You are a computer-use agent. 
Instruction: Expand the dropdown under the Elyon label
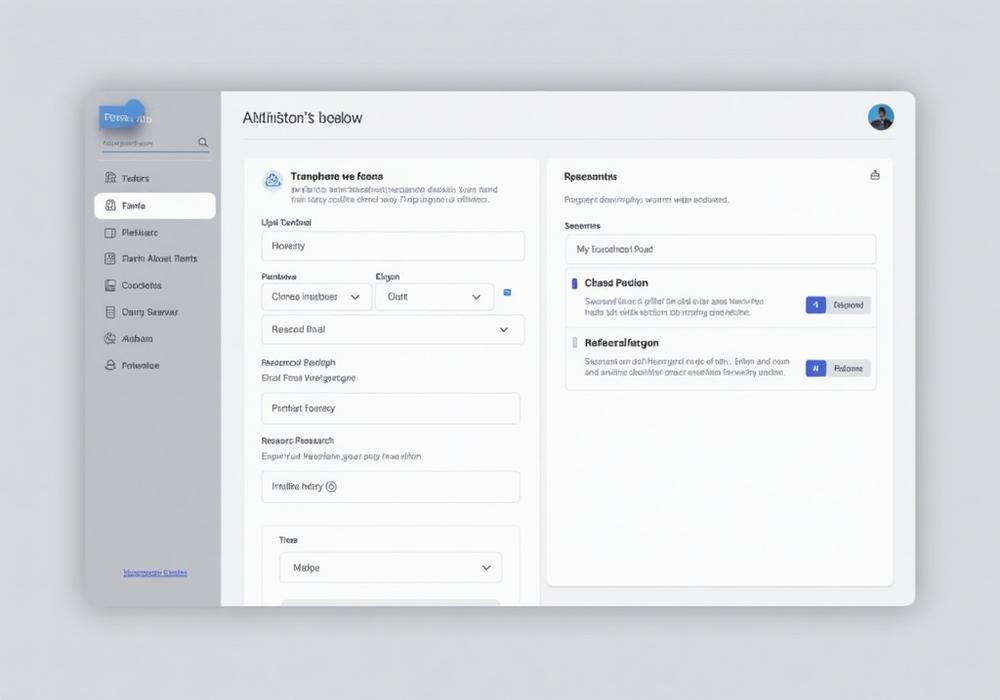coord(435,296)
